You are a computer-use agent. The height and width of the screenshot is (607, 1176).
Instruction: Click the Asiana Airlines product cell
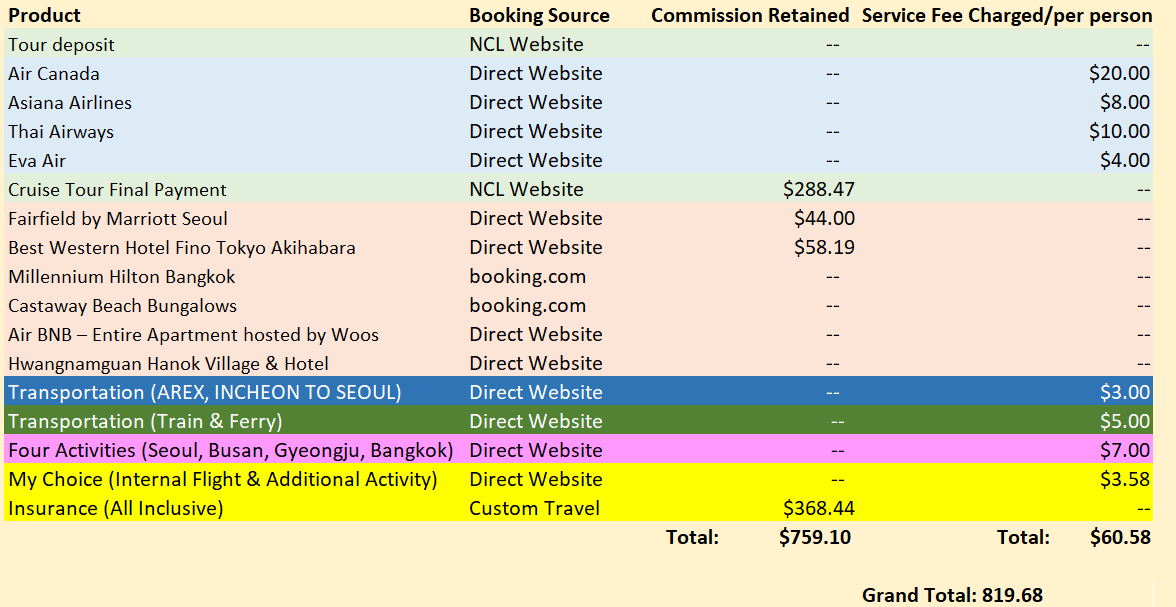coord(70,102)
